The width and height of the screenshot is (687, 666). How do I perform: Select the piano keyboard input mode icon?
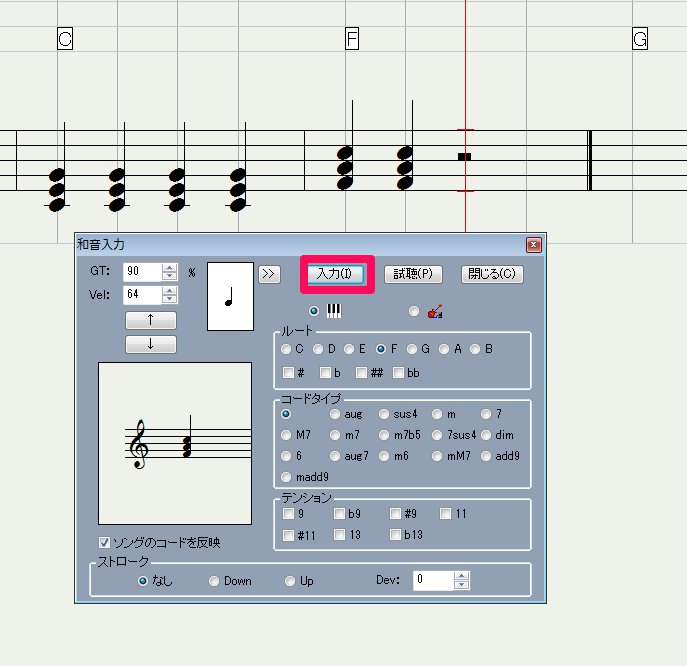pos(335,312)
